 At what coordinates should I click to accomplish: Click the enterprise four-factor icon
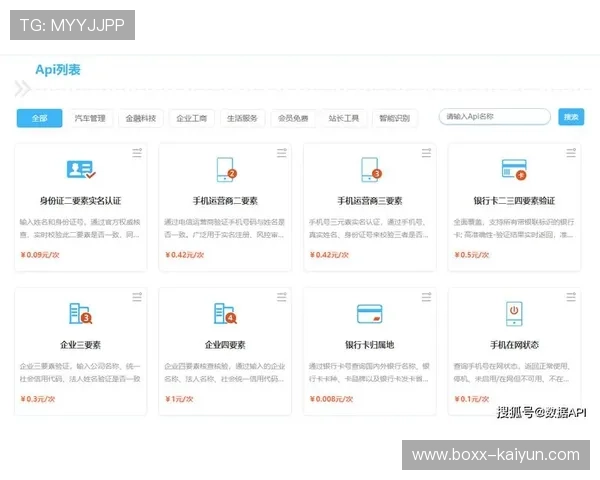coord(225,313)
